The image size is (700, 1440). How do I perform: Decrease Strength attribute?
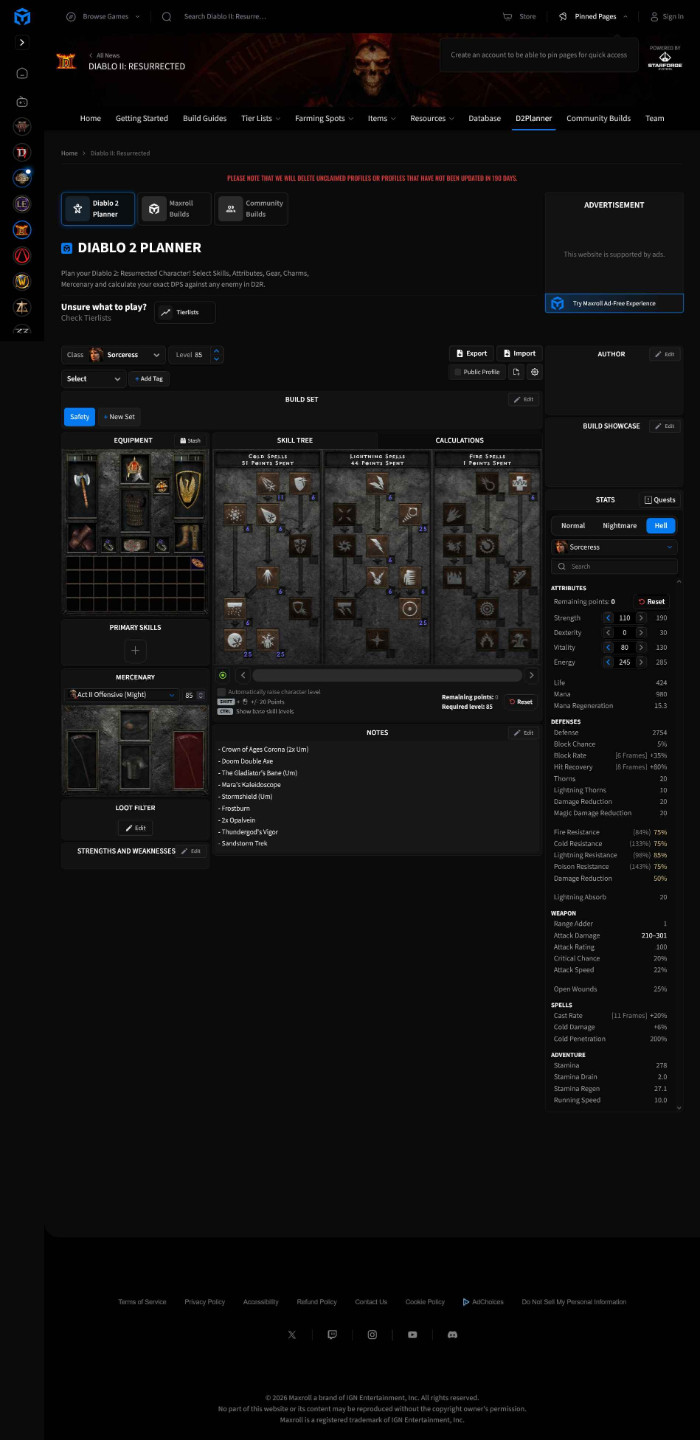(608, 618)
